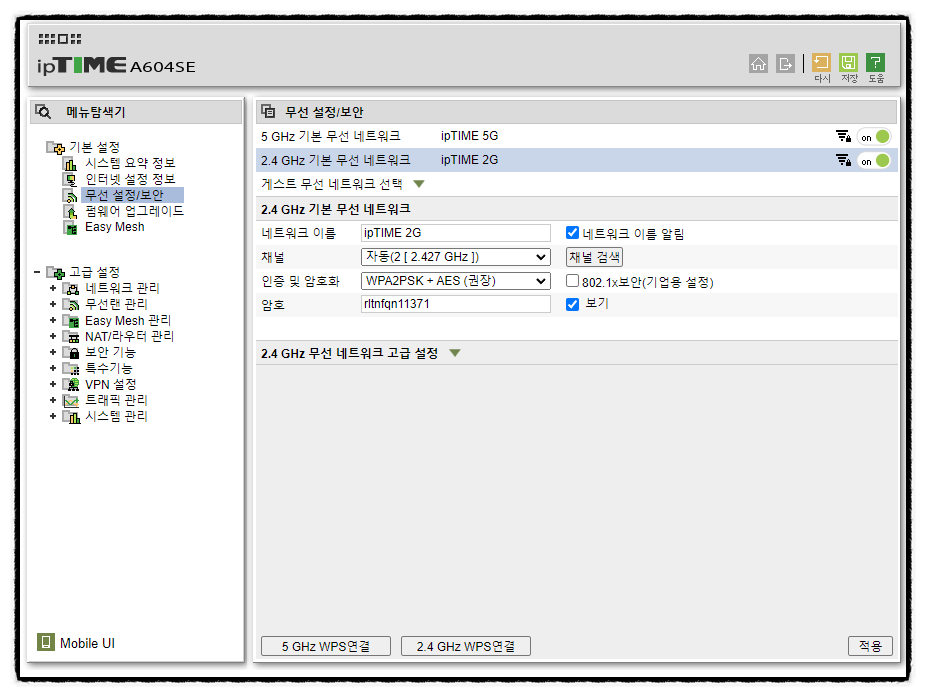Select 인터넷 설정 정보 menu item

(130, 179)
